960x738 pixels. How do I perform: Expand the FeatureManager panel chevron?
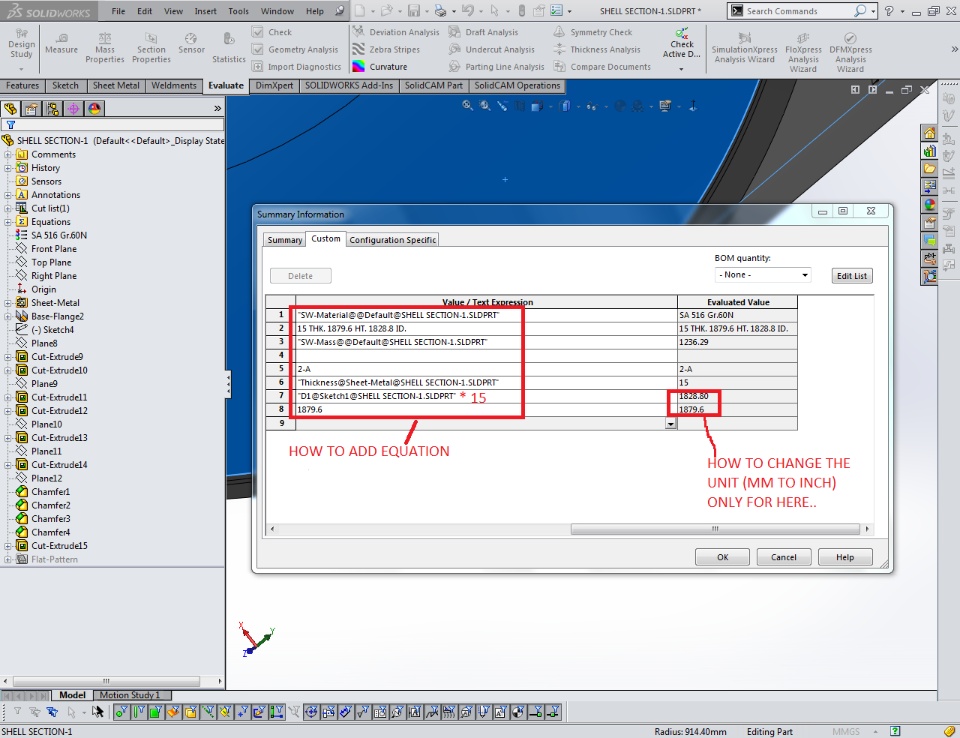(217, 108)
